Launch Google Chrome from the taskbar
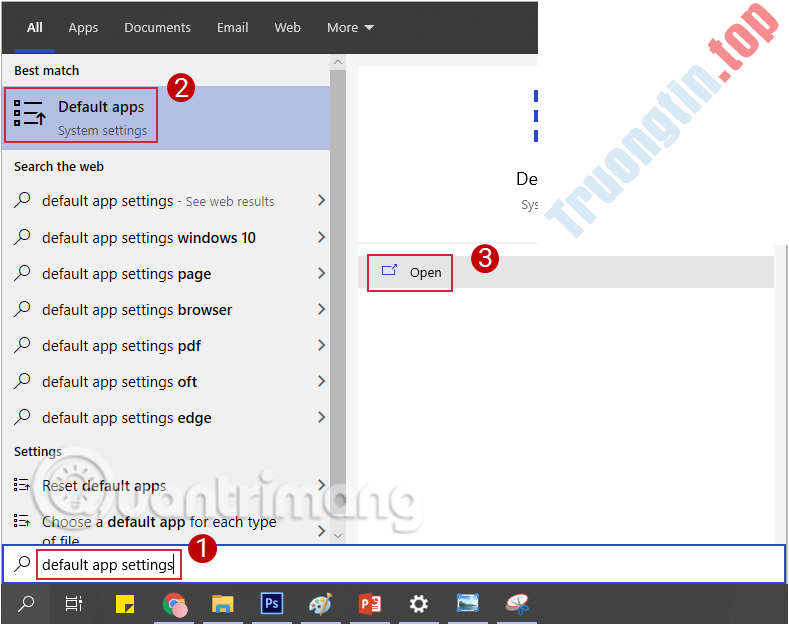The image size is (789, 626). (175, 604)
